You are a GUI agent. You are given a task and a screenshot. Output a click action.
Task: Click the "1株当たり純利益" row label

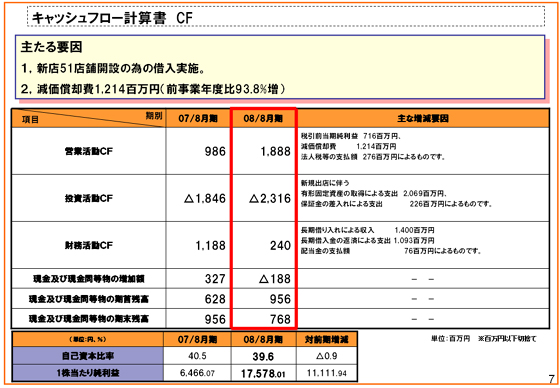[88, 373]
